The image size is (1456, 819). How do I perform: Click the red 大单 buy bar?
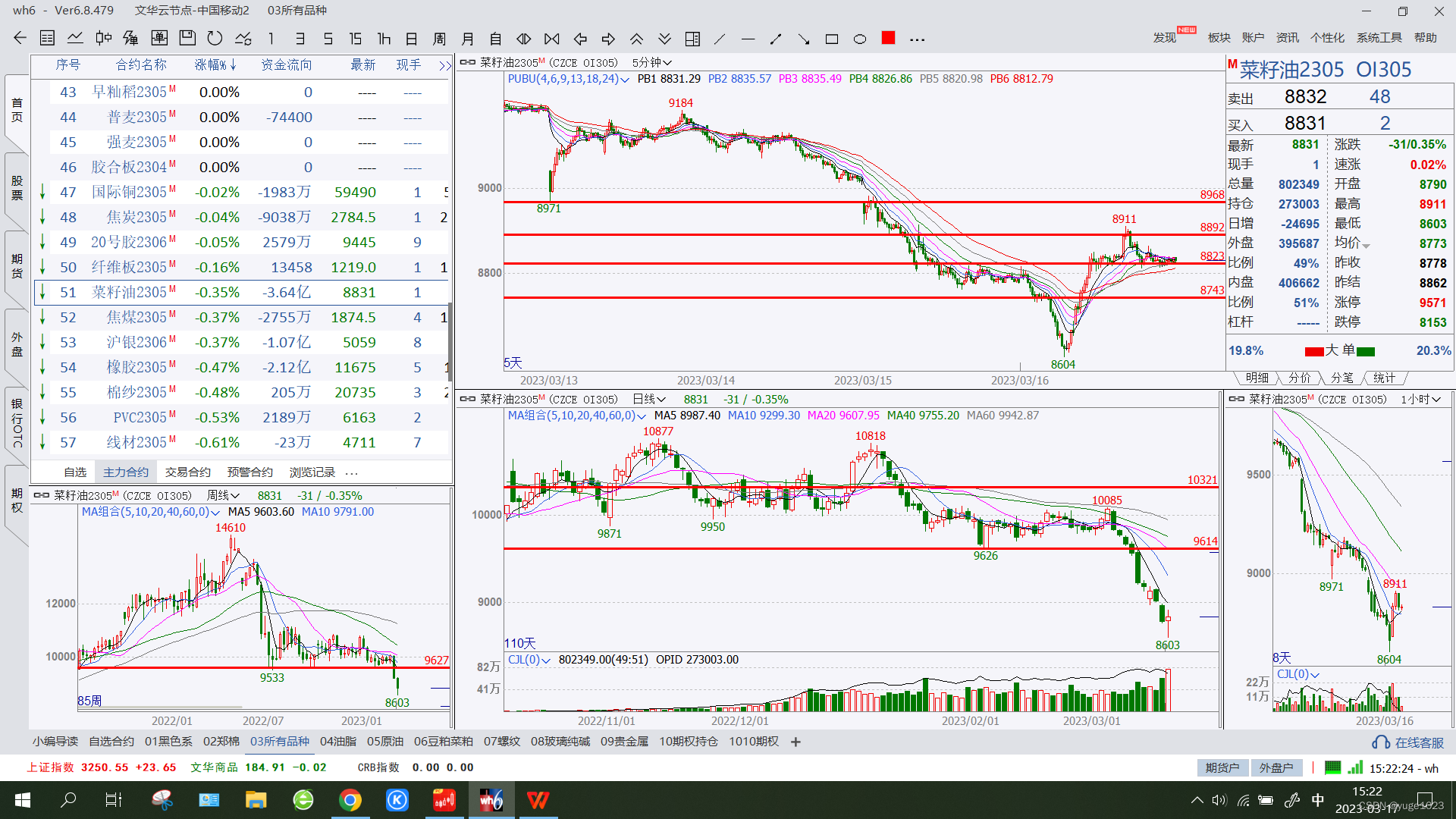(x=1314, y=351)
